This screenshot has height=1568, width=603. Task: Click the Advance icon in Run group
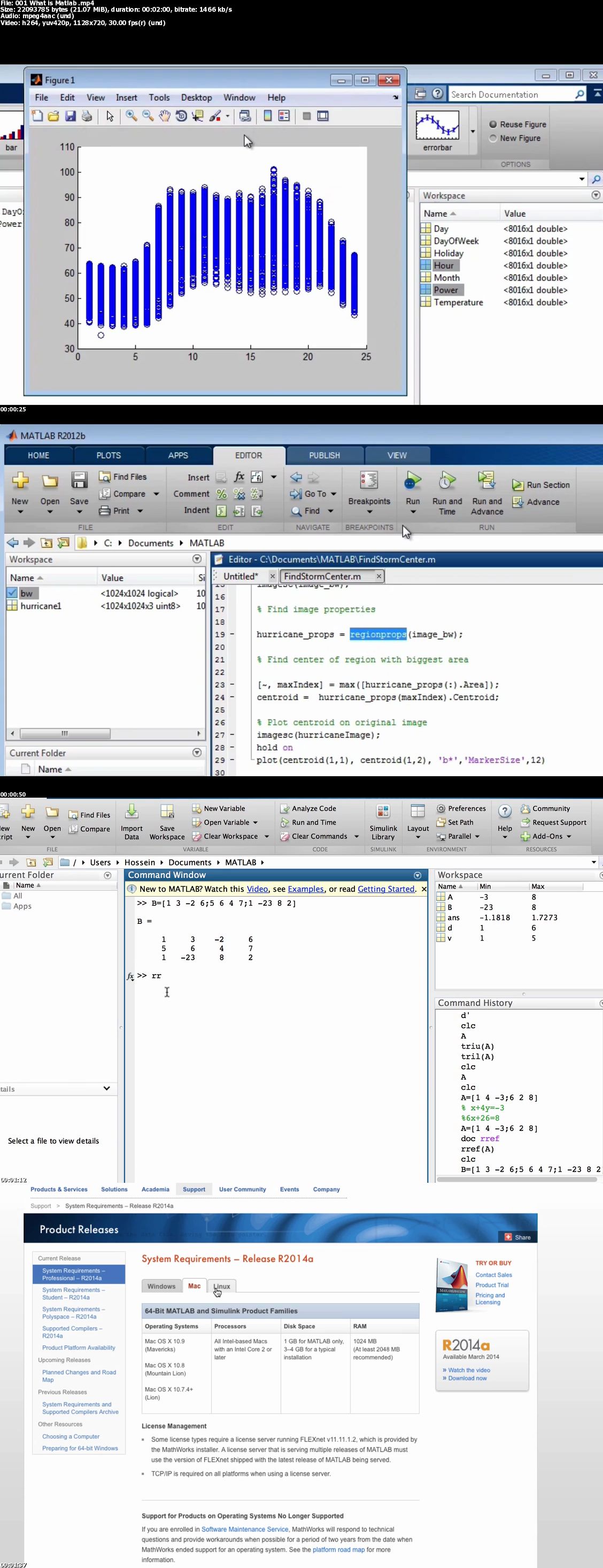(x=518, y=502)
